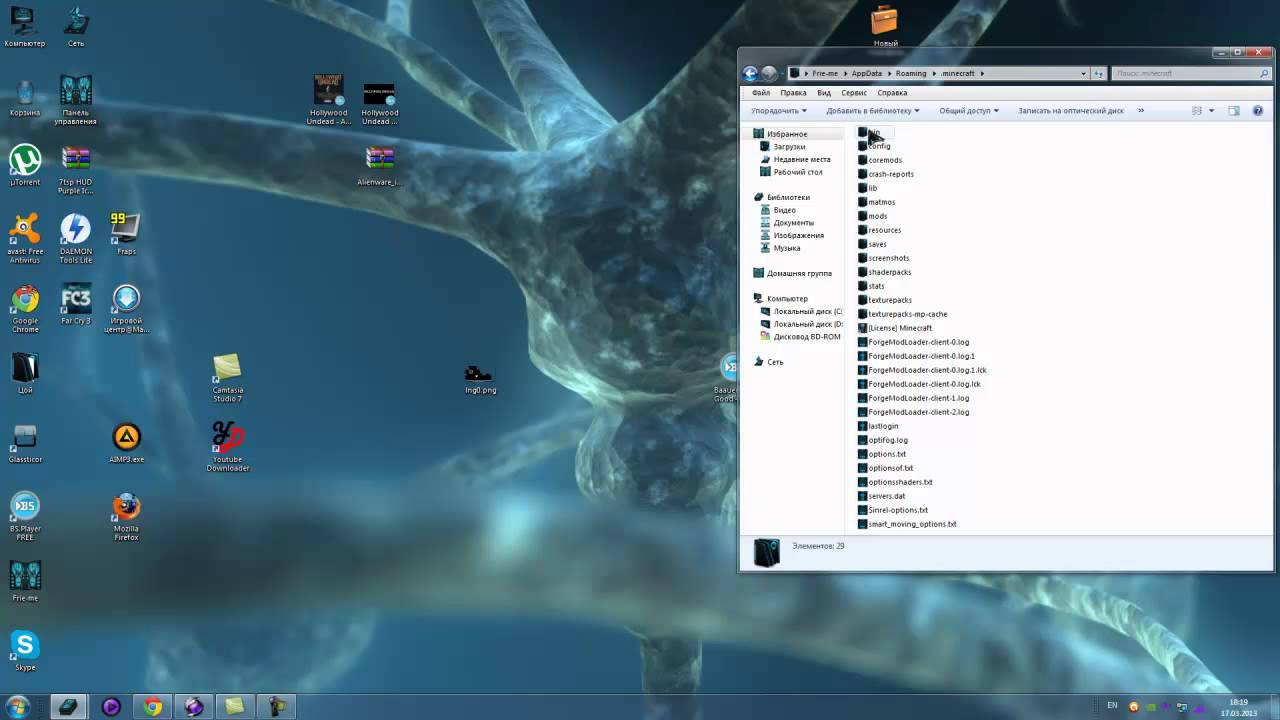Open the Упорядочить dropdown
Screen dimensions: 1280x720
pos(779,111)
